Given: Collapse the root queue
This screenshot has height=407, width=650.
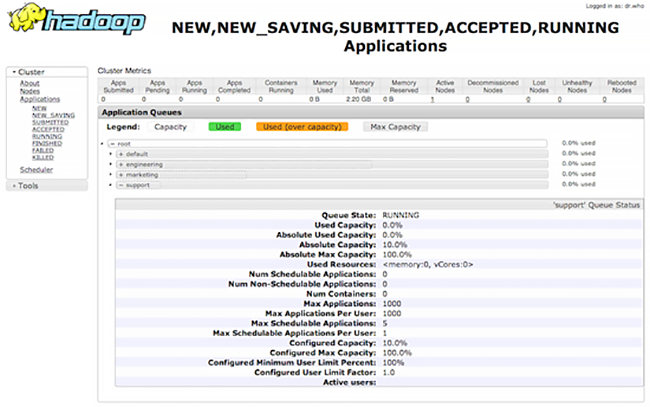Looking at the screenshot, I should [x=112, y=144].
